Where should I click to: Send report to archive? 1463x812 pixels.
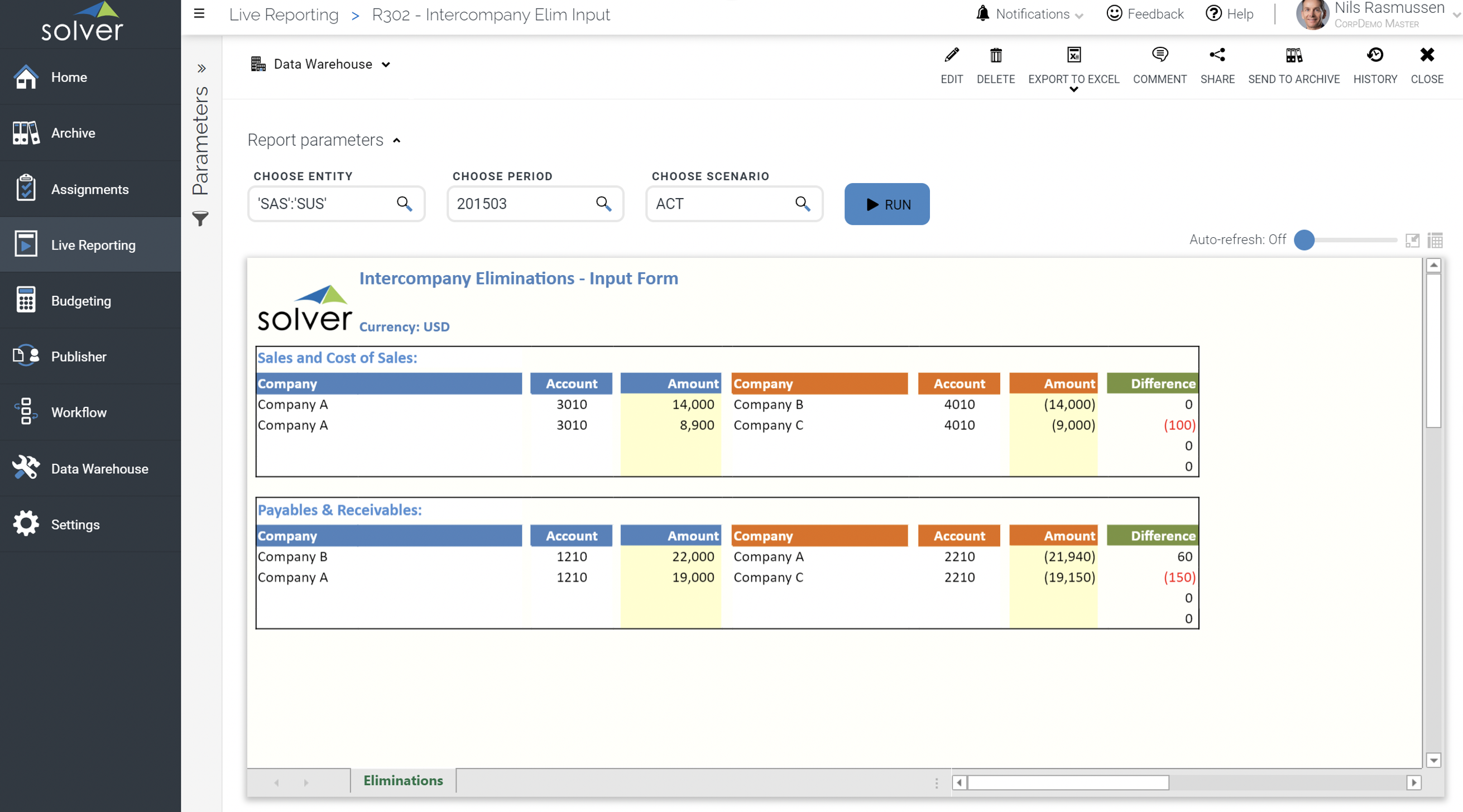pos(1293,56)
